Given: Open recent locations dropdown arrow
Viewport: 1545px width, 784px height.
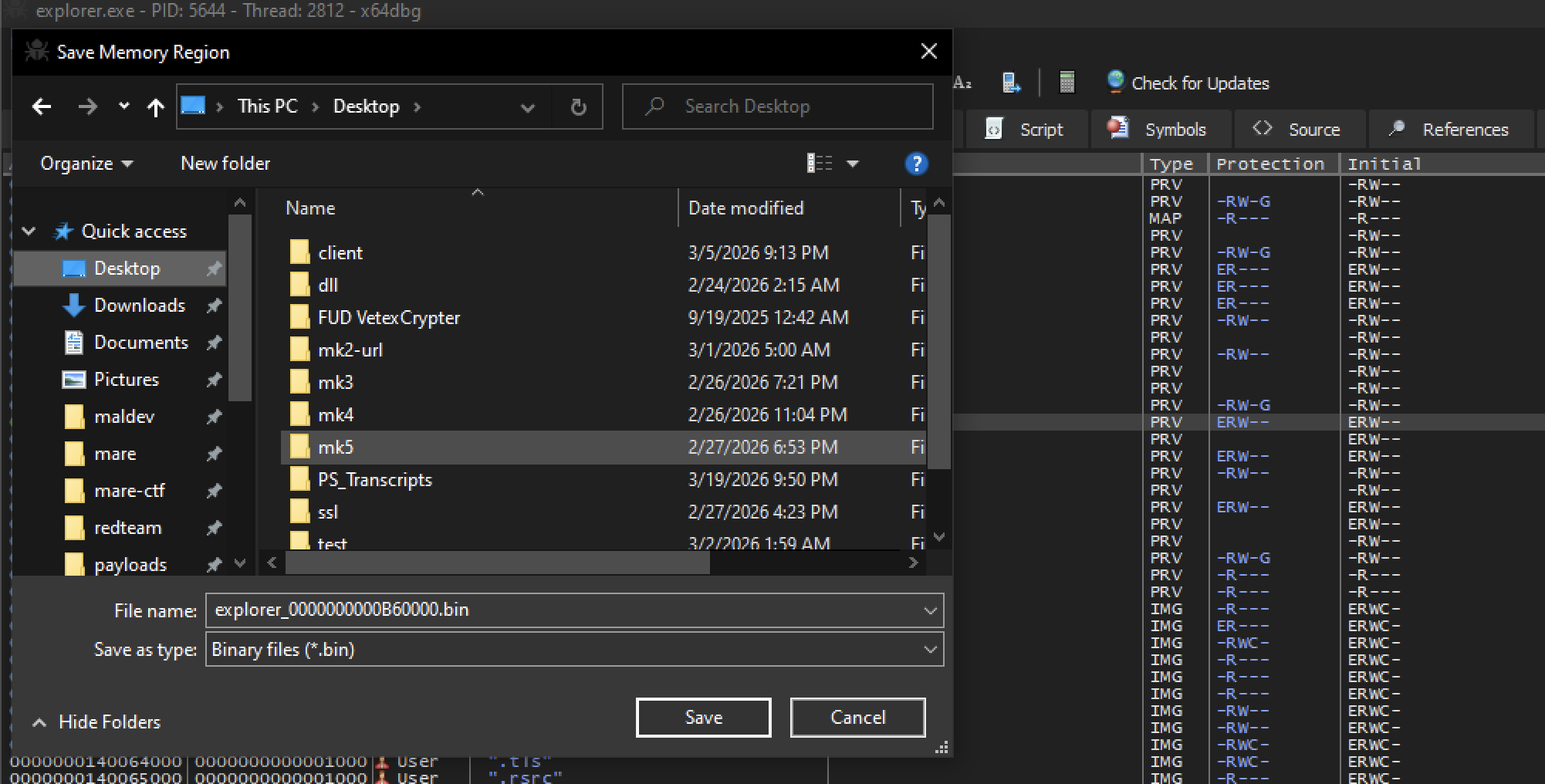Looking at the screenshot, I should pyautogui.click(x=123, y=106).
